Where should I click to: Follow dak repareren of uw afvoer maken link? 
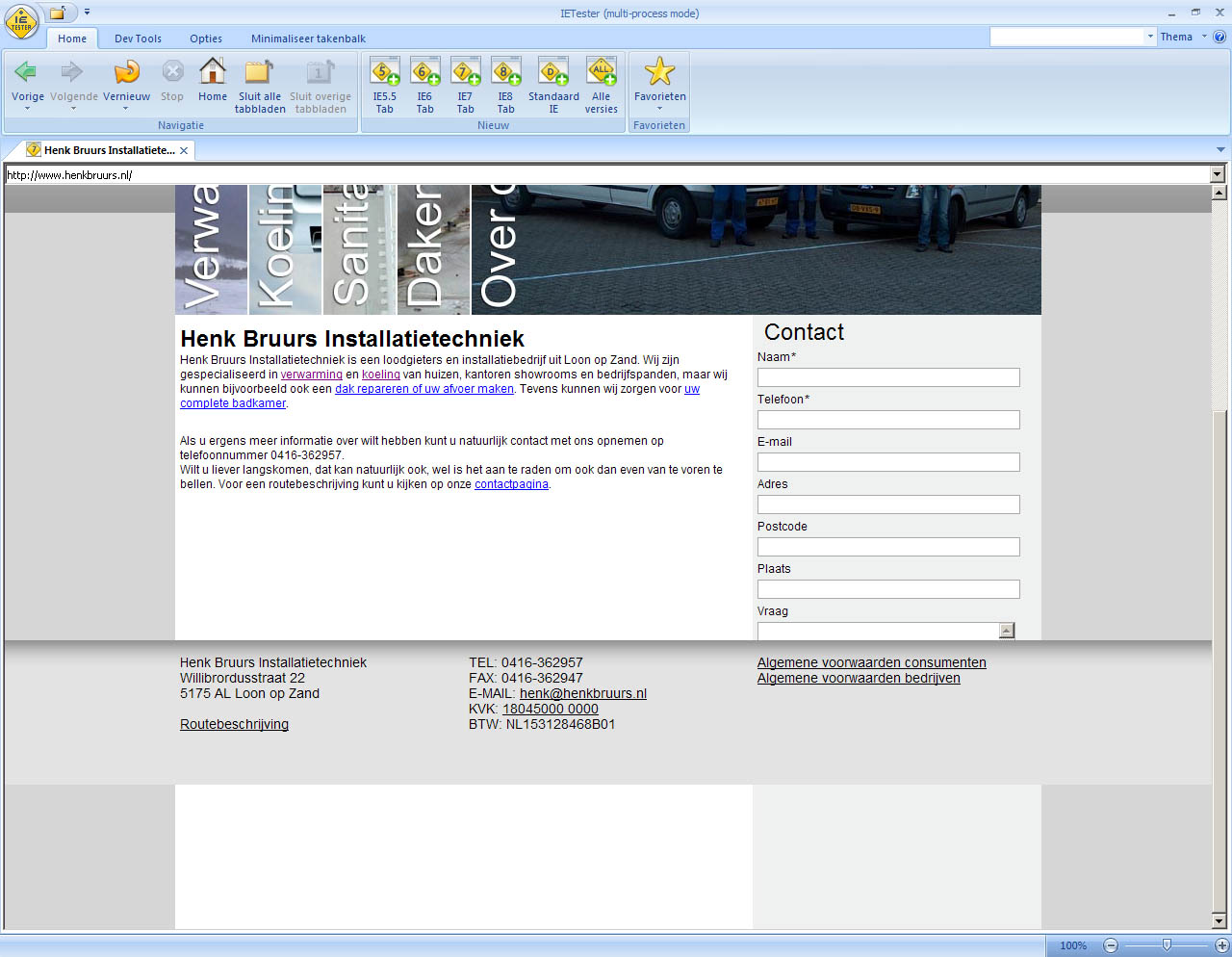pos(424,389)
